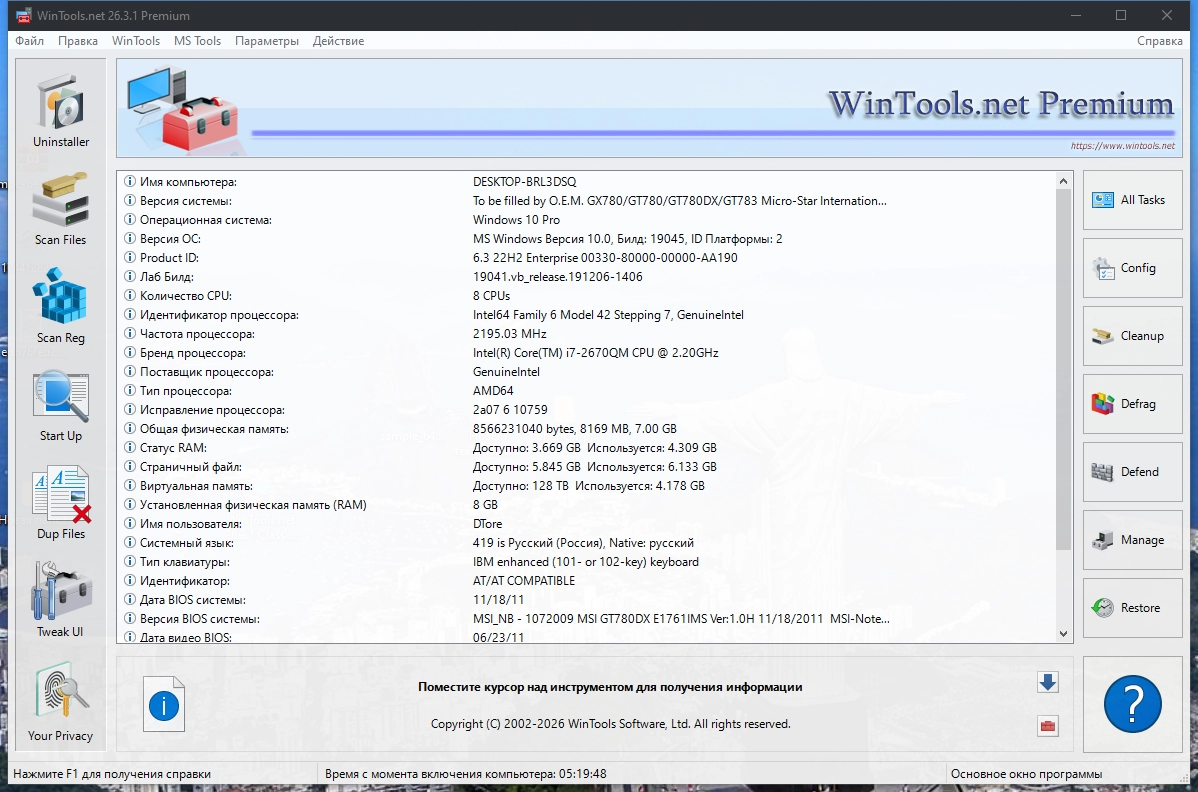
Task: Launch the Scan Files tool
Action: 60,209
